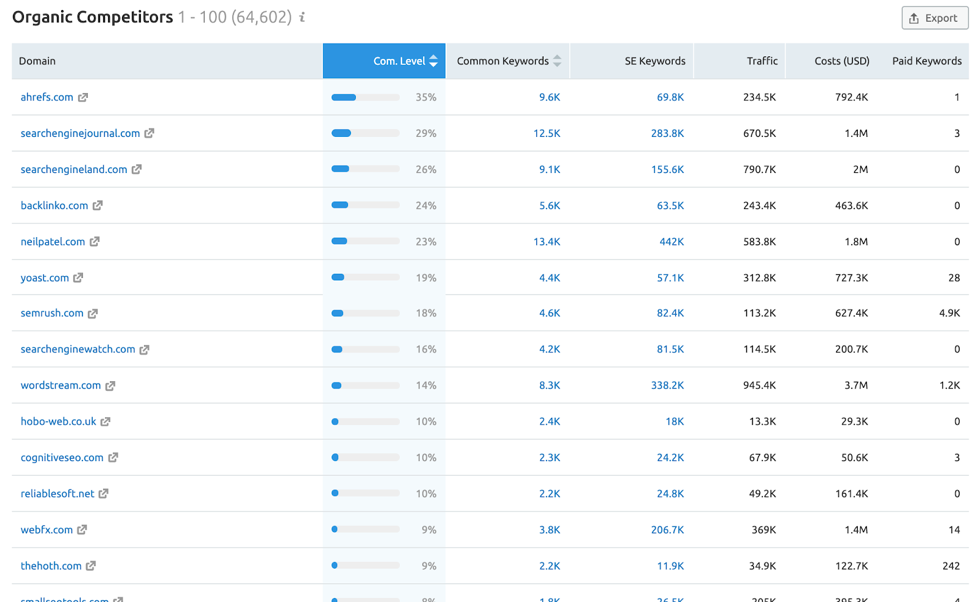Open searchenginejournal.com 12.5K common keywords

click(x=547, y=133)
